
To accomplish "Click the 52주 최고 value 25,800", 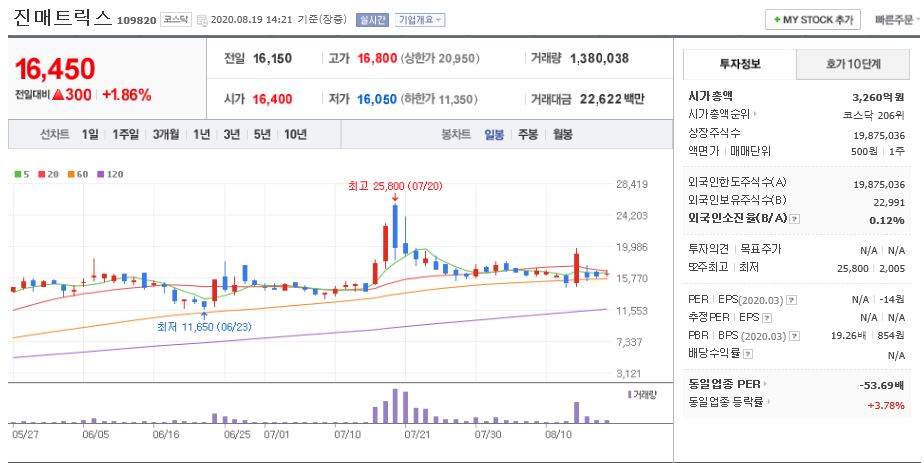I will coord(853,269).
